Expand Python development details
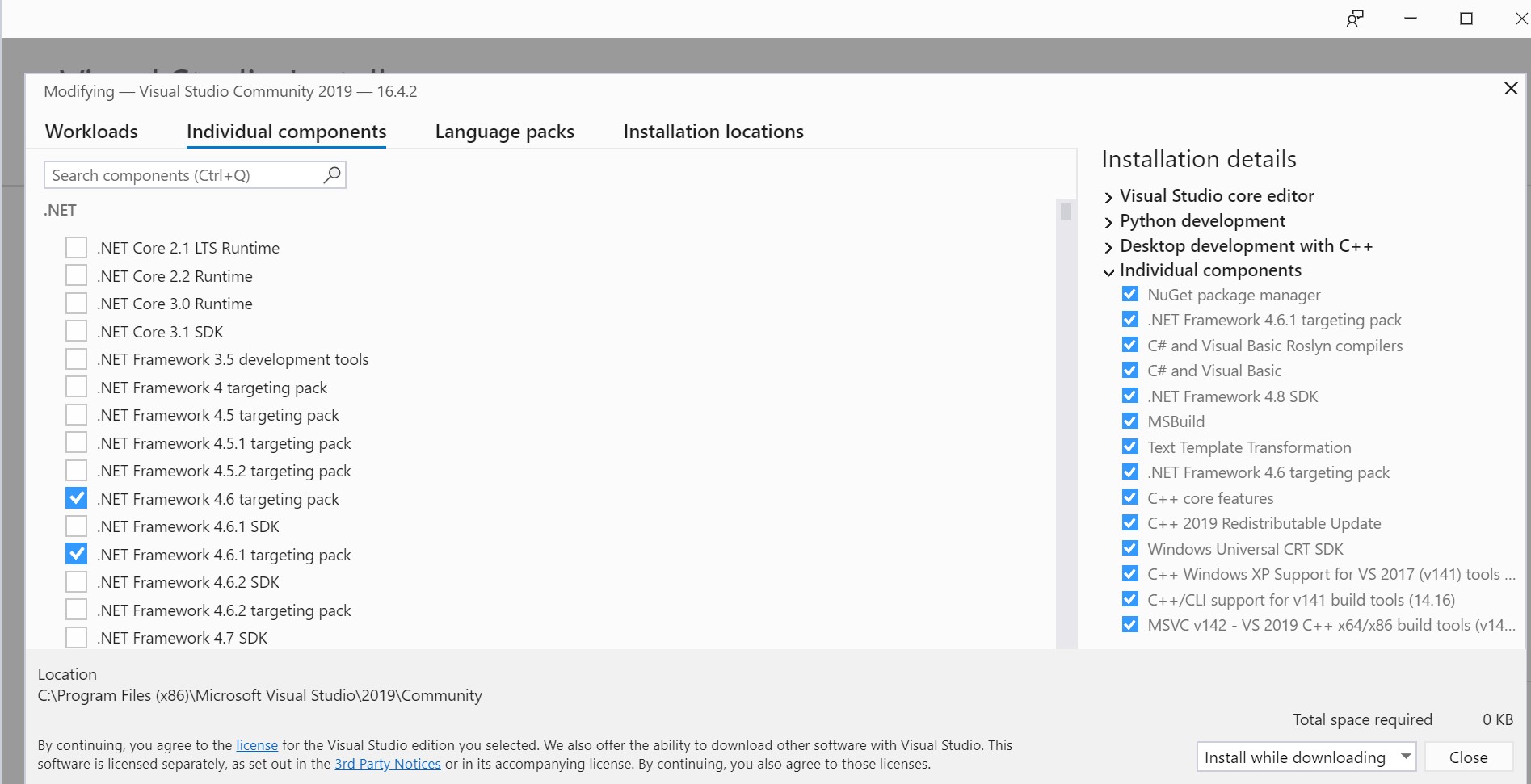 [1108, 222]
